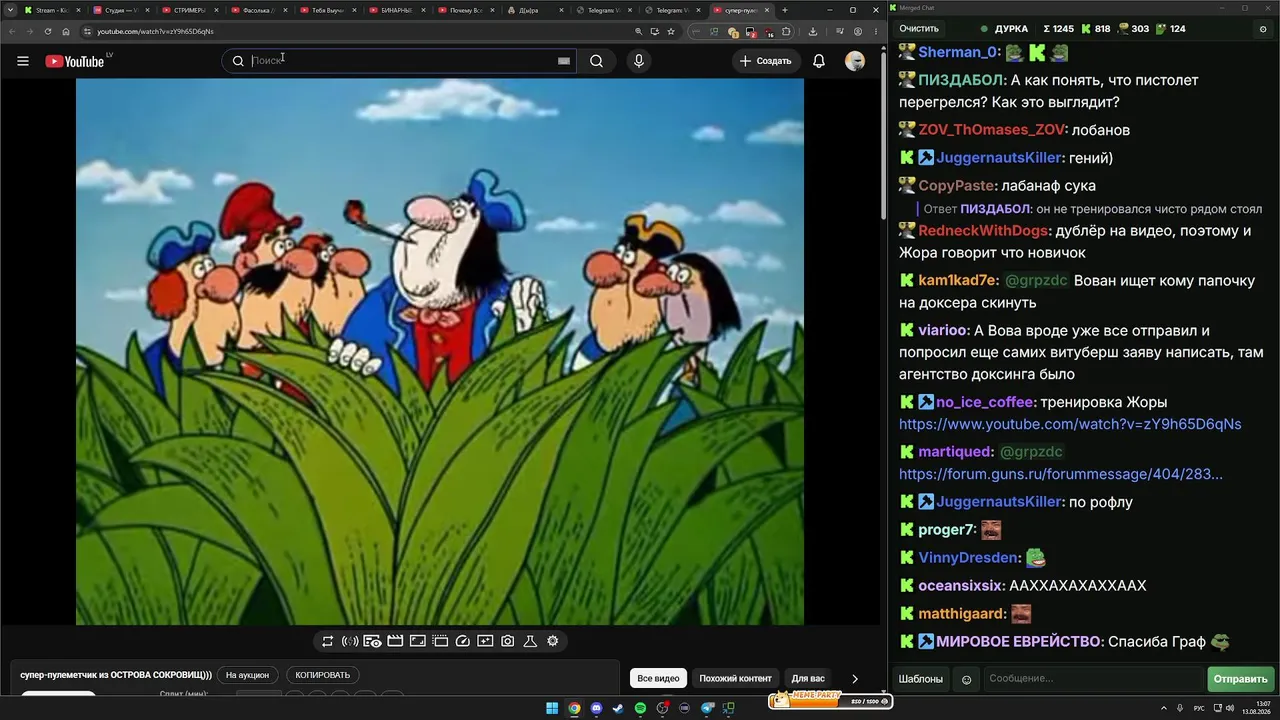1280x720 pixels.
Task: Show more chips with the right chevron
Action: tap(855, 678)
